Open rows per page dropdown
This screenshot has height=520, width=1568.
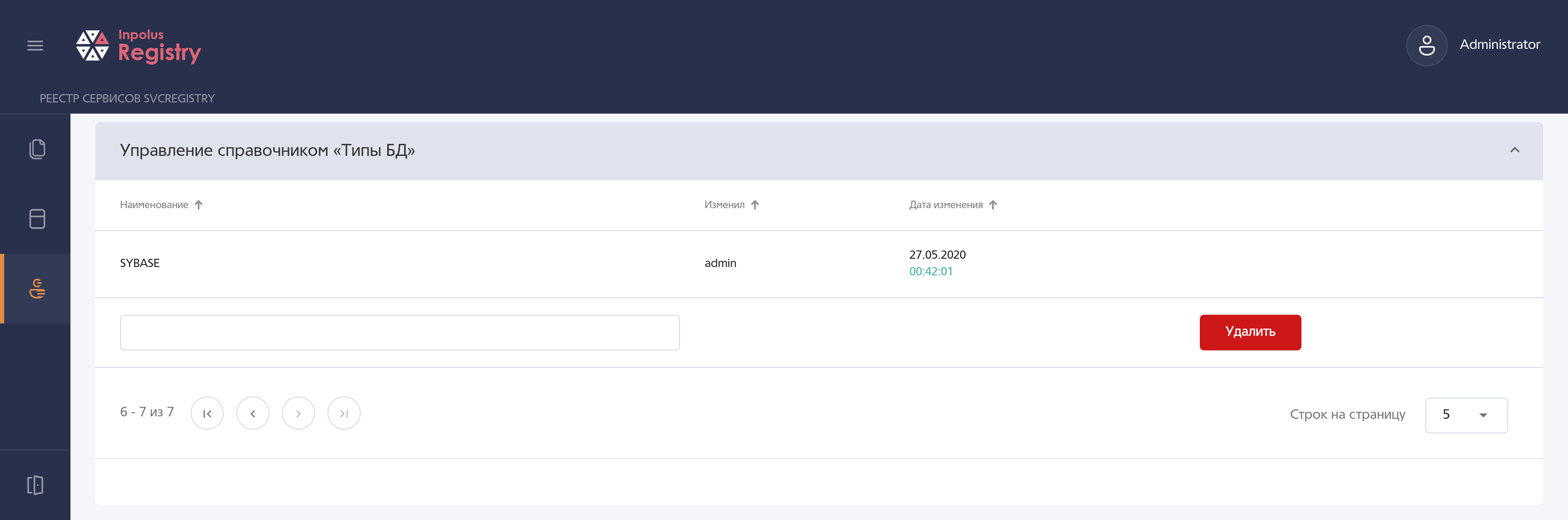click(1466, 415)
